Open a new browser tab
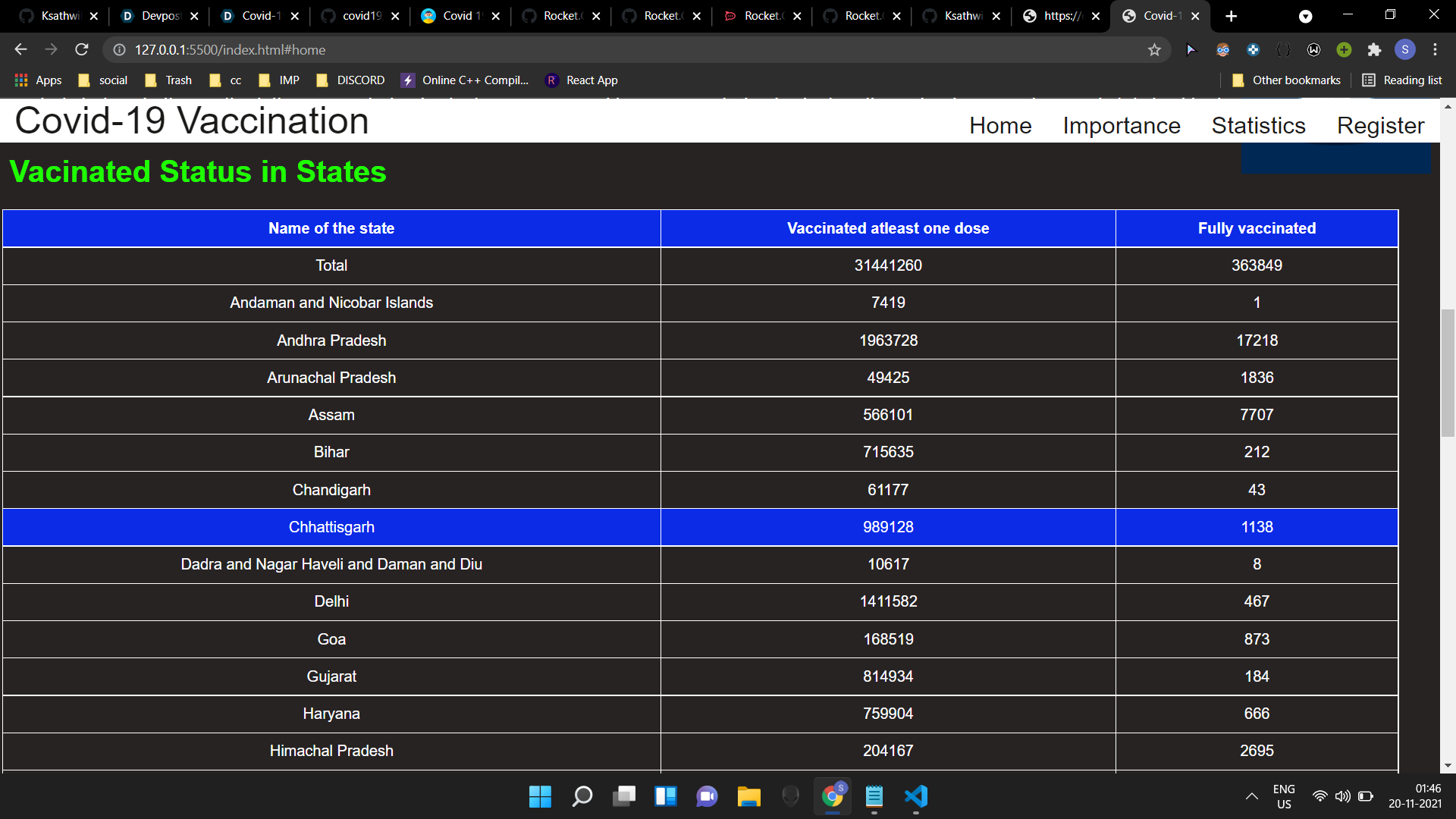Image resolution: width=1456 pixels, height=819 pixels. click(x=1231, y=16)
